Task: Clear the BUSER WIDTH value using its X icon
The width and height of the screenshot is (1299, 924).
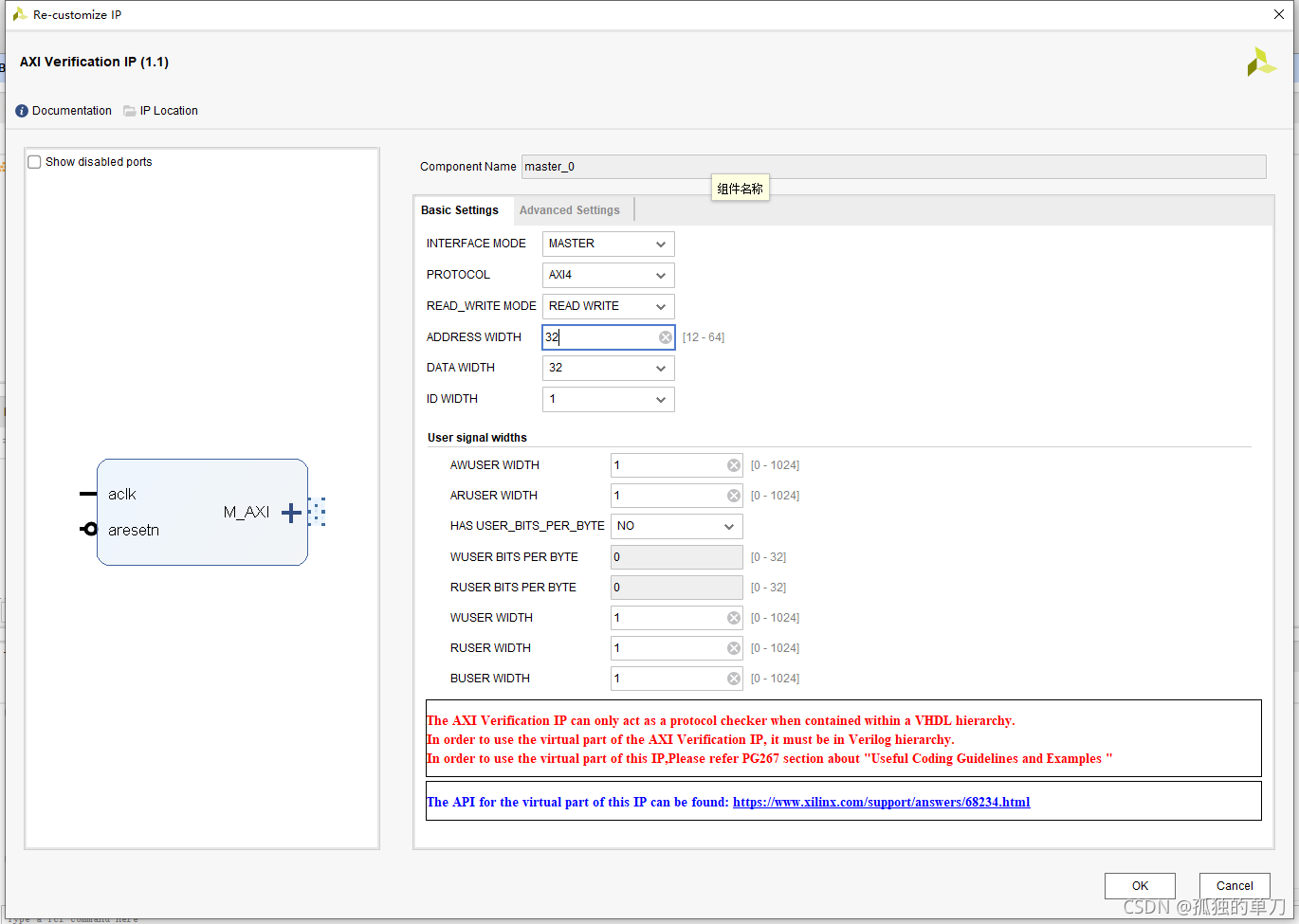Action: [734, 679]
